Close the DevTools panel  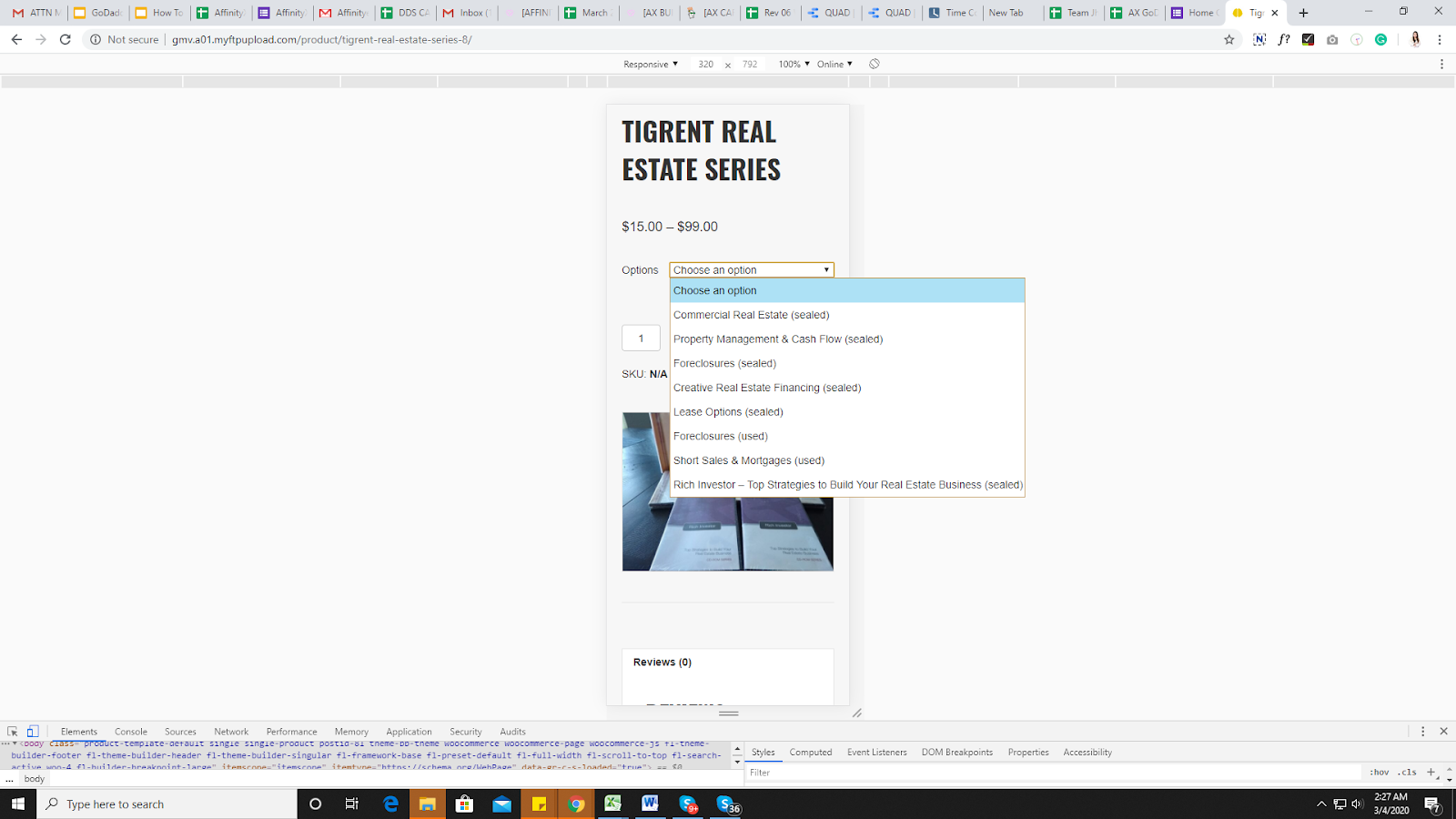coord(1443,732)
